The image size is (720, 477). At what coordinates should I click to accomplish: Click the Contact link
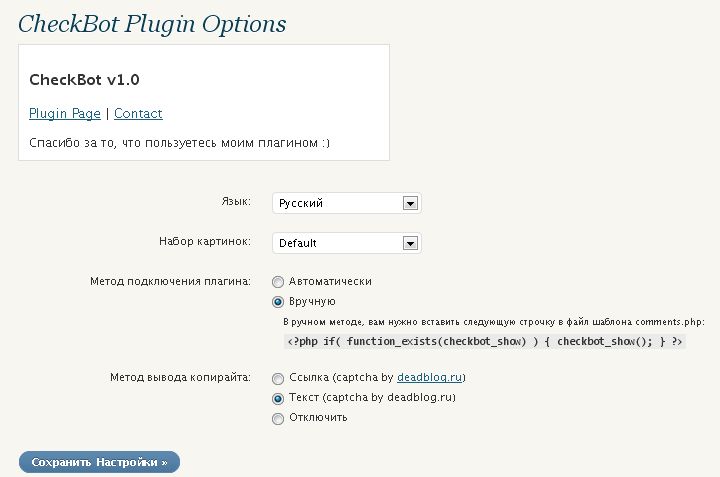point(138,113)
